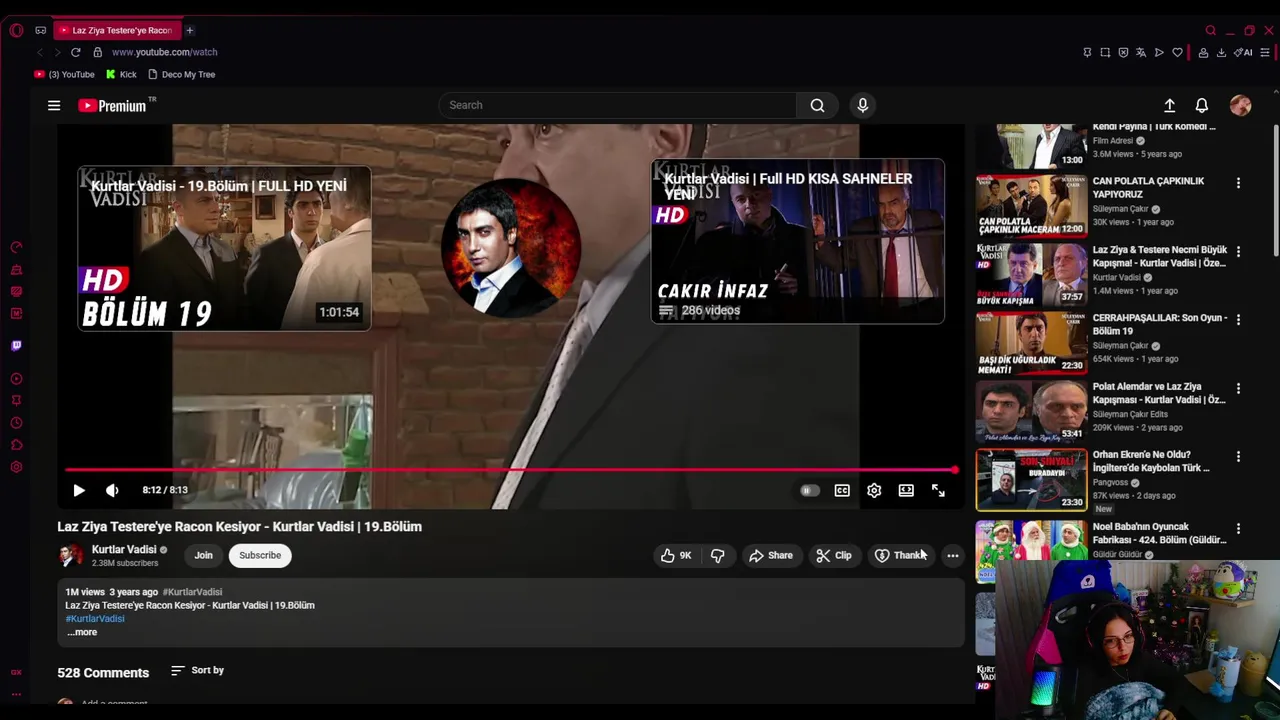Open options for CAN POLATLA ÇAPKINLIK YAPIYORUZ
The width and height of the screenshot is (1280, 720).
[1238, 183]
